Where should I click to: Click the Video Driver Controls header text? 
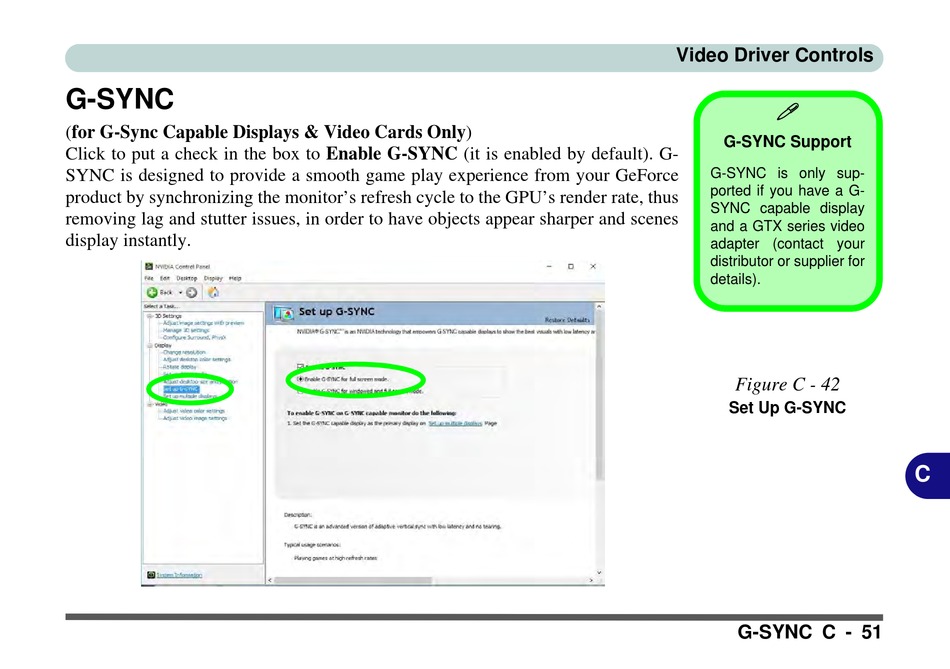774,55
